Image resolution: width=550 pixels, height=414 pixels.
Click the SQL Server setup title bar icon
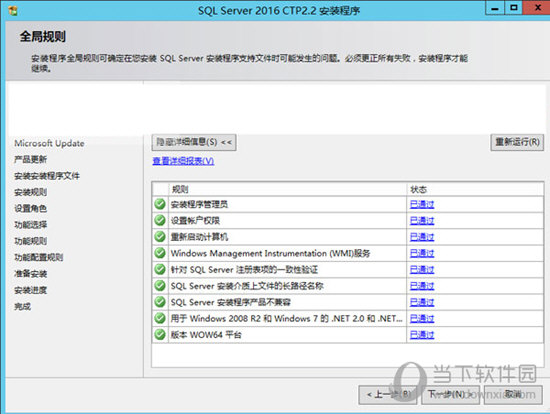[13, 11]
